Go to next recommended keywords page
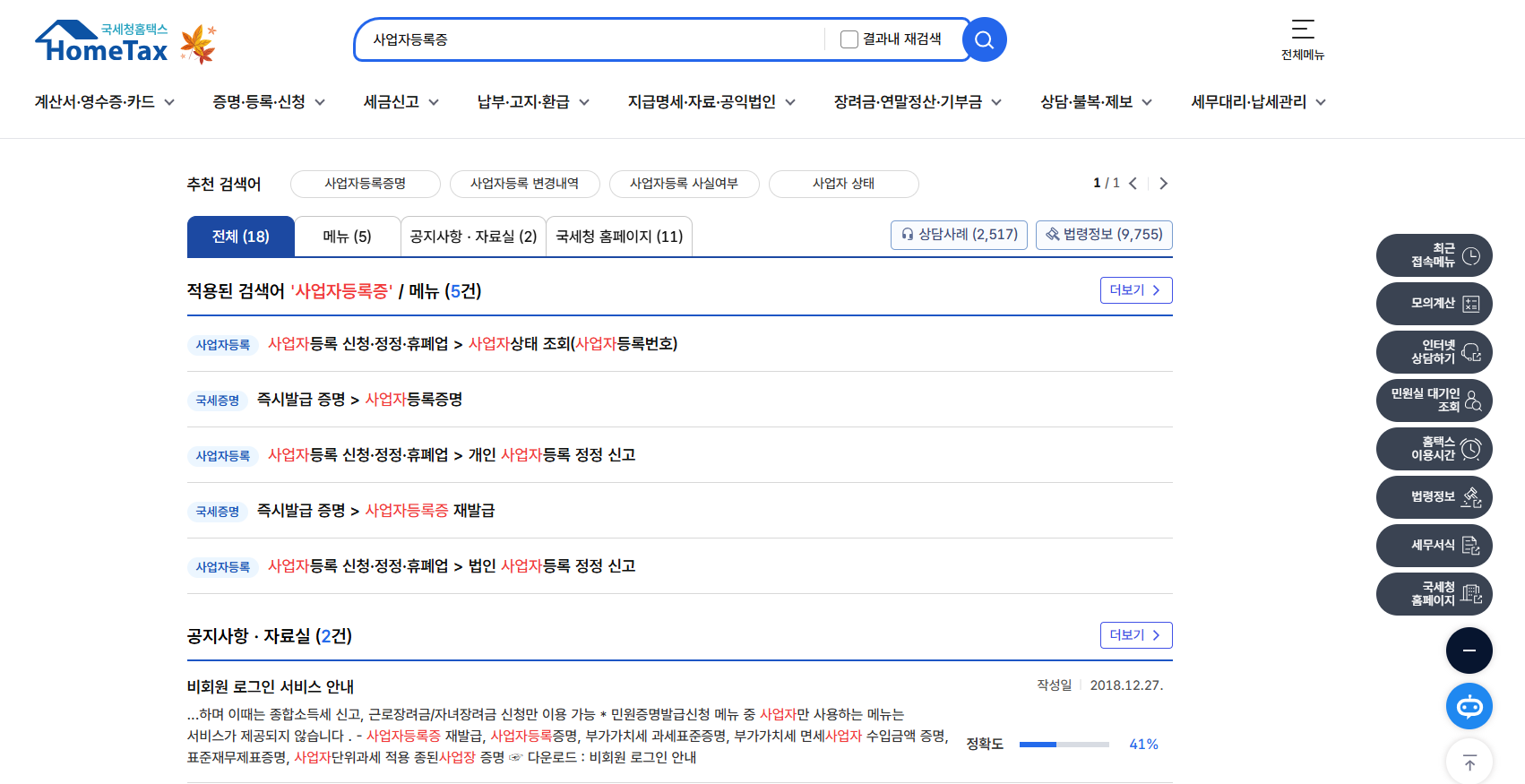Viewport: 1525px width, 784px height. coord(1163,184)
